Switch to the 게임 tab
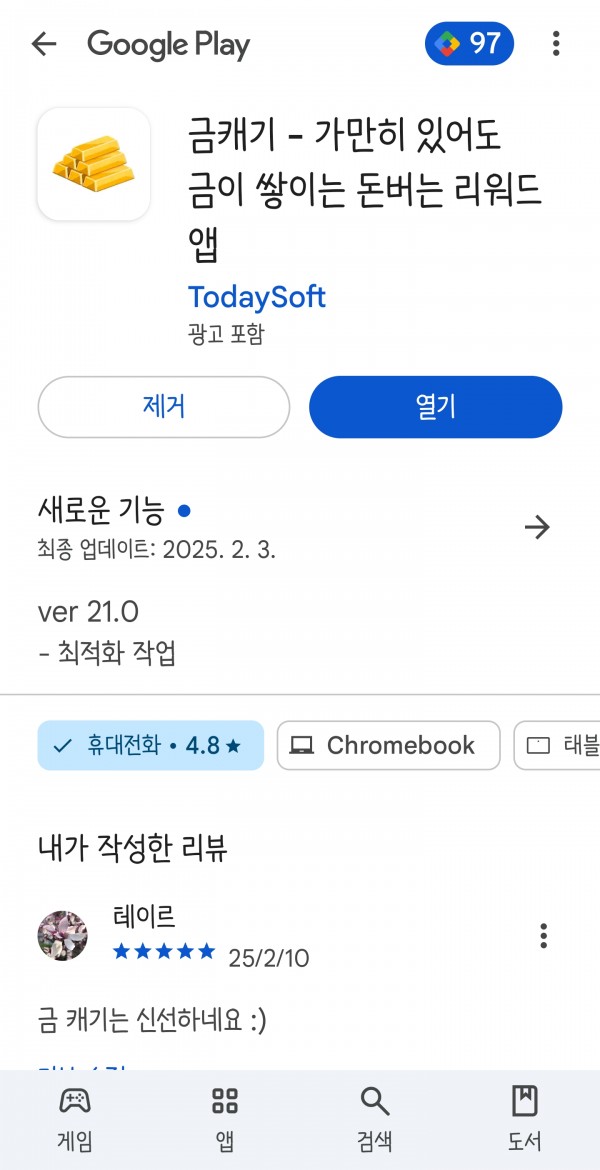Image resolution: width=600 pixels, height=1170 pixels. click(75, 1119)
